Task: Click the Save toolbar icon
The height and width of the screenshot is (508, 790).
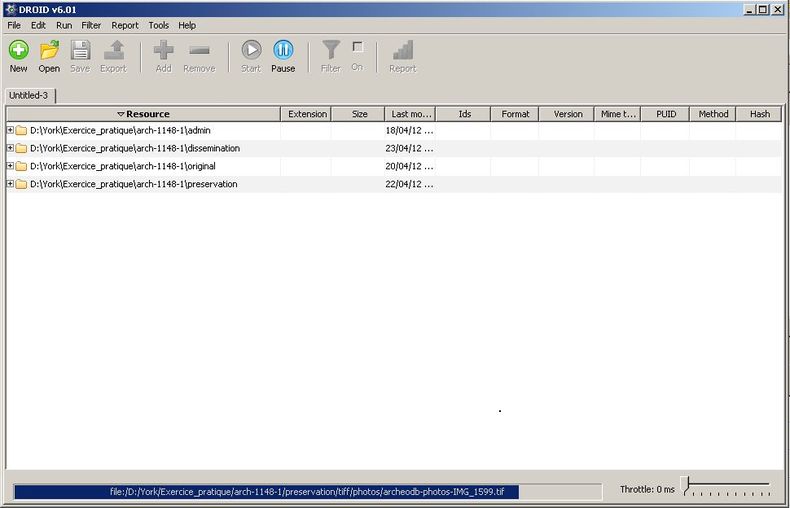Action: (x=80, y=50)
